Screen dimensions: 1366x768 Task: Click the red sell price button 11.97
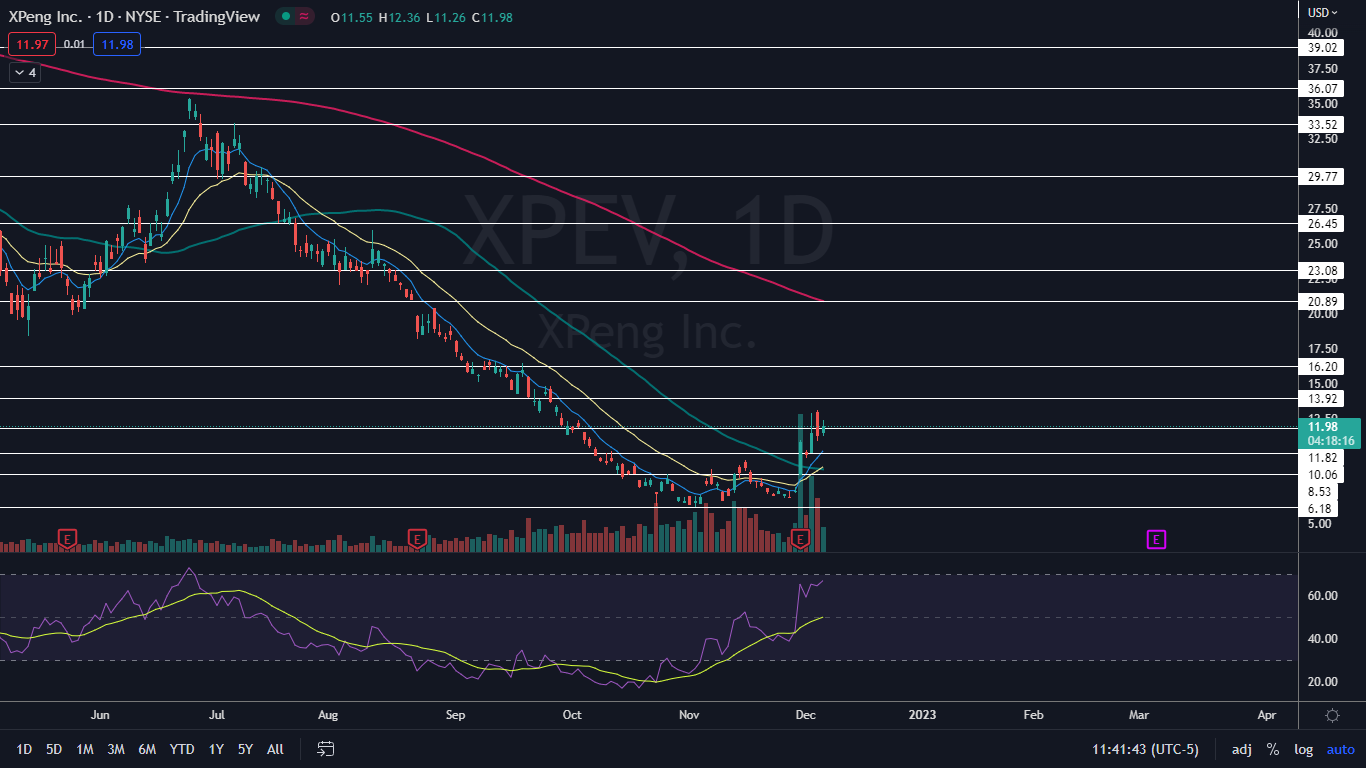point(31,44)
